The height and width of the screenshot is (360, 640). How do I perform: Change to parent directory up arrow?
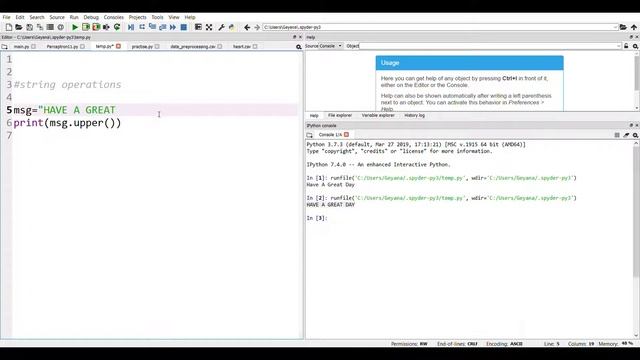[x=634, y=27]
